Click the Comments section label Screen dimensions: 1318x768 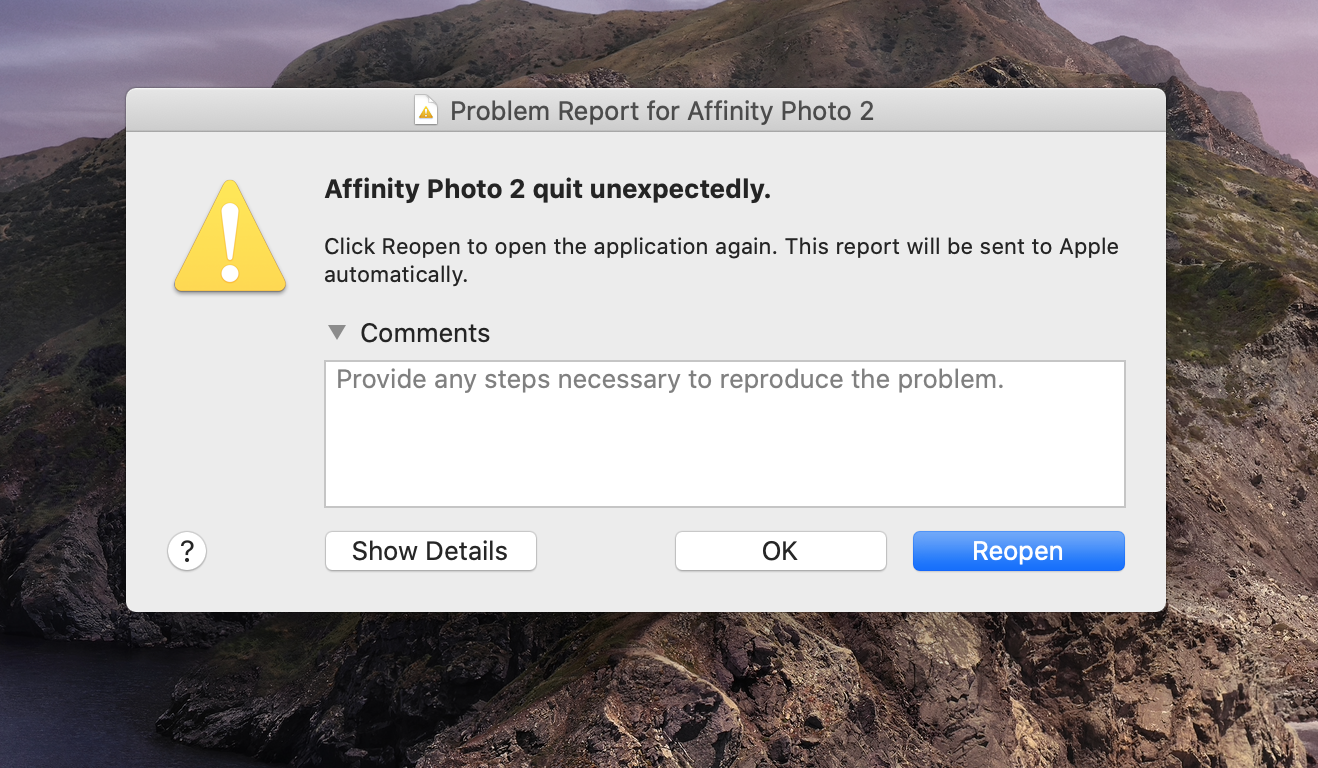pos(425,333)
